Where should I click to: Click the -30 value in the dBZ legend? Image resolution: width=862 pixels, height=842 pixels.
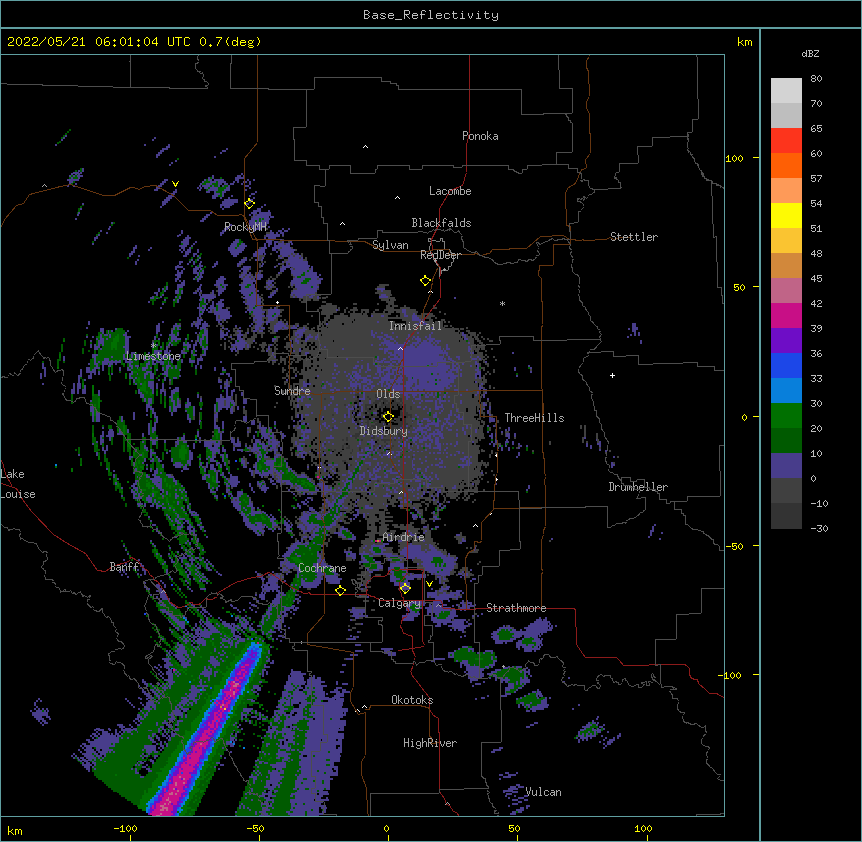pos(819,528)
